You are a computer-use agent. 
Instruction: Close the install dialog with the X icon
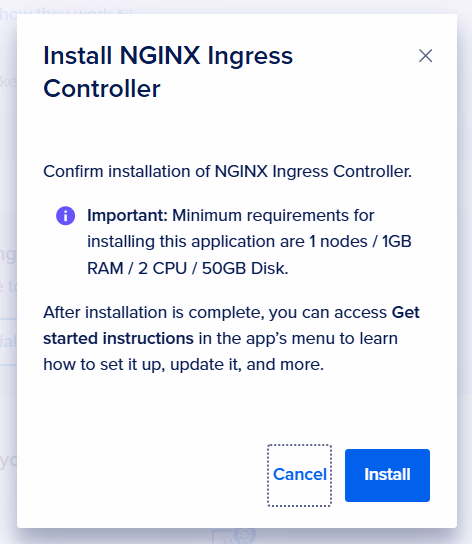[425, 56]
